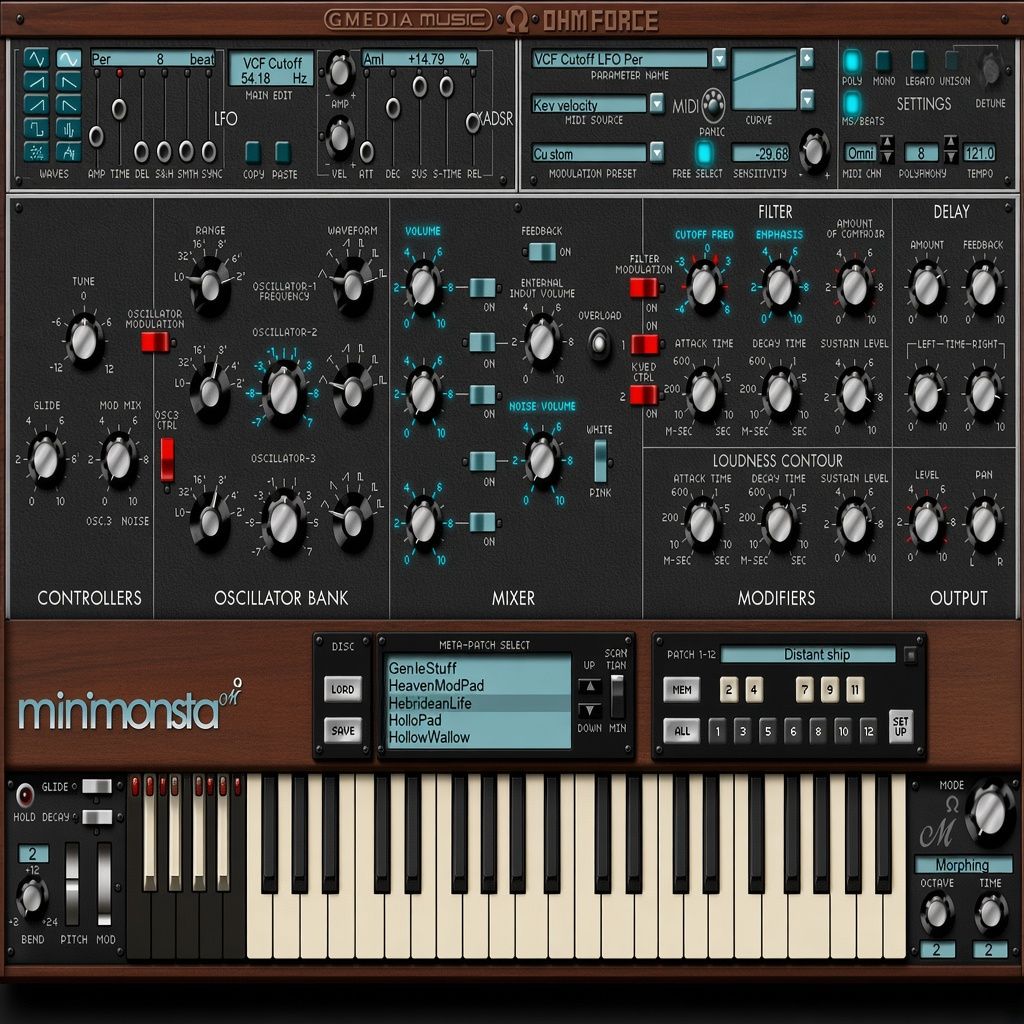Select the unlit sine LFO wave button
1024x1024 pixels.
(36, 59)
